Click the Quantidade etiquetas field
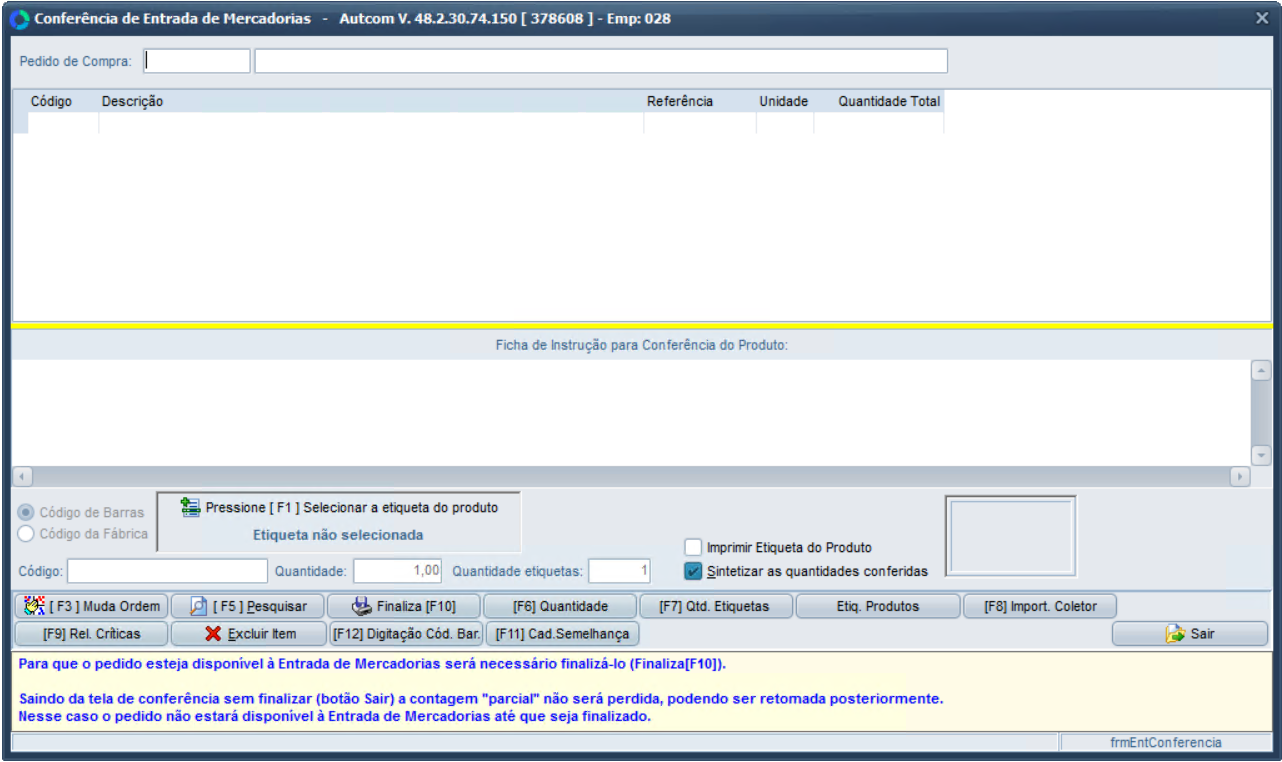 click(x=620, y=571)
